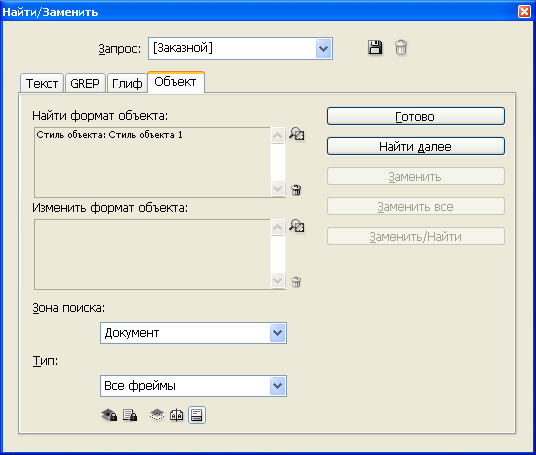Viewport: 536px width, 455px height.
Task: Click scroll up arrow in change format box
Action: (278, 227)
